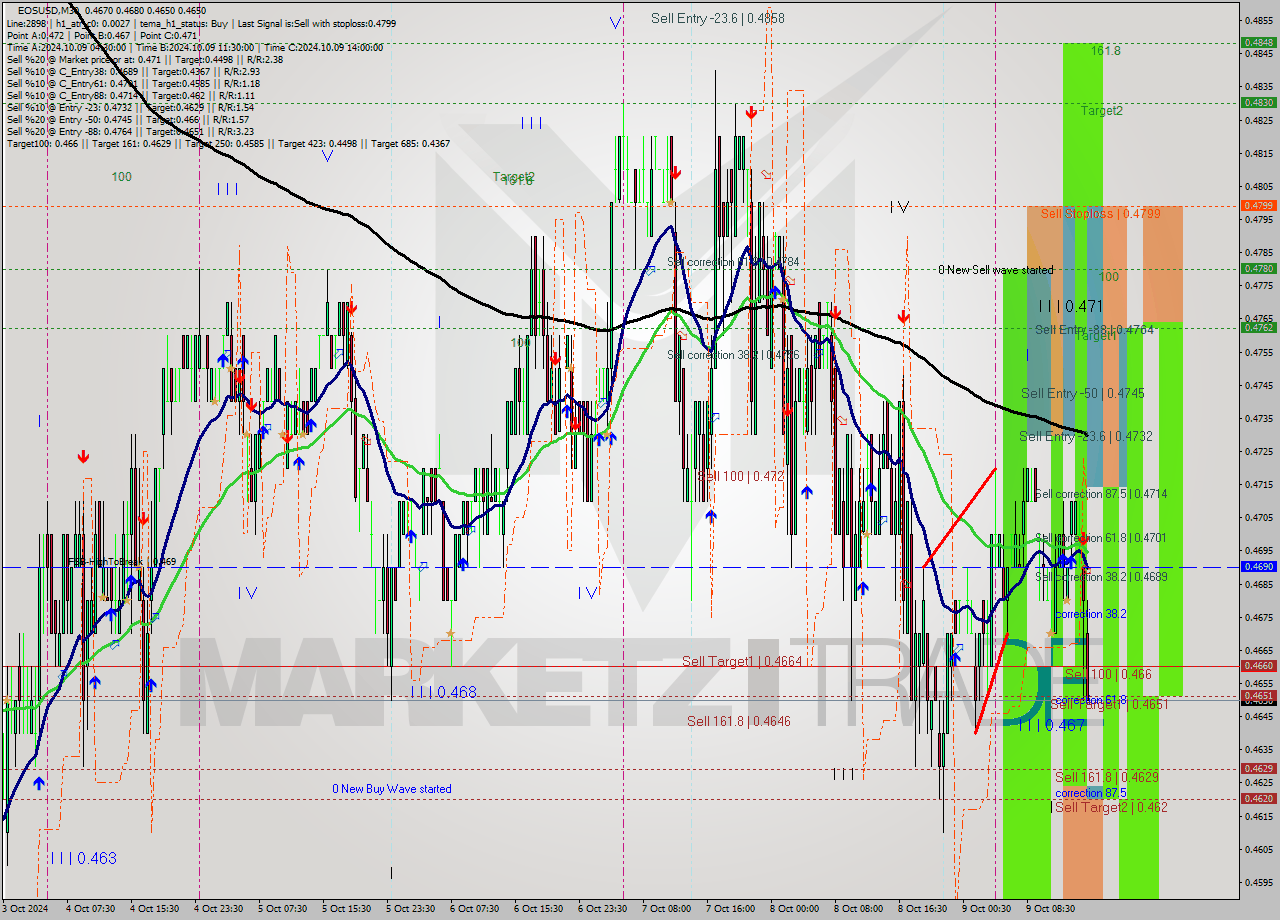Click the red 0.4651 price axis tag

tap(1258, 695)
